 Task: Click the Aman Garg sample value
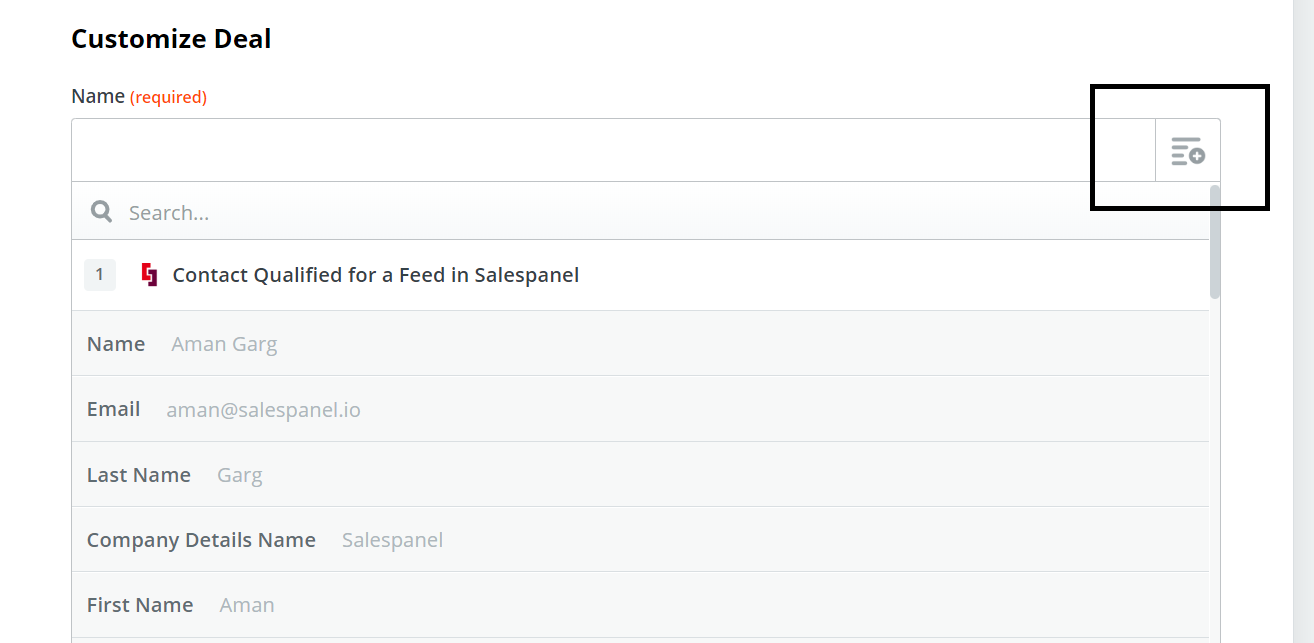(x=224, y=344)
